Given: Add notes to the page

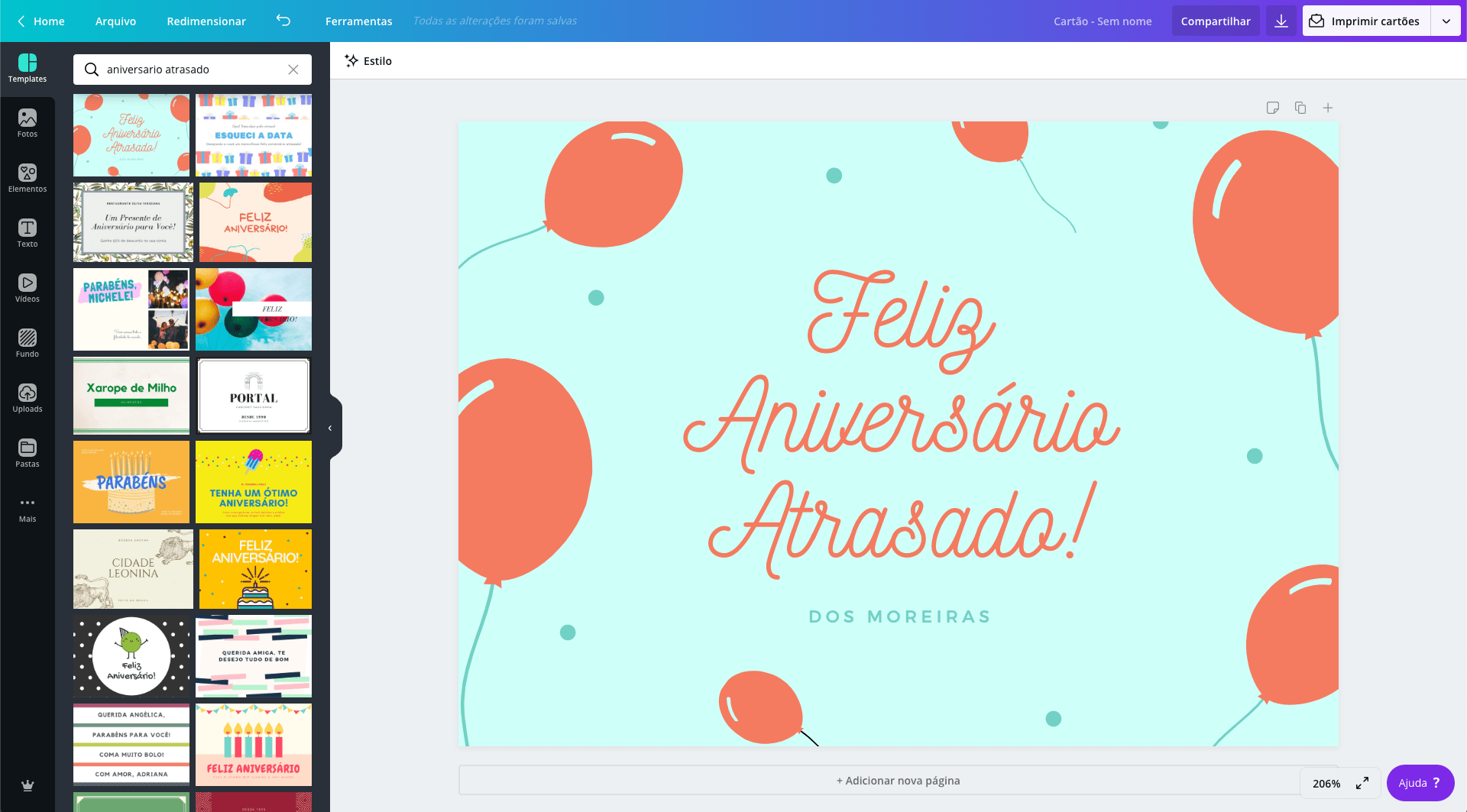Looking at the screenshot, I should [x=1273, y=108].
